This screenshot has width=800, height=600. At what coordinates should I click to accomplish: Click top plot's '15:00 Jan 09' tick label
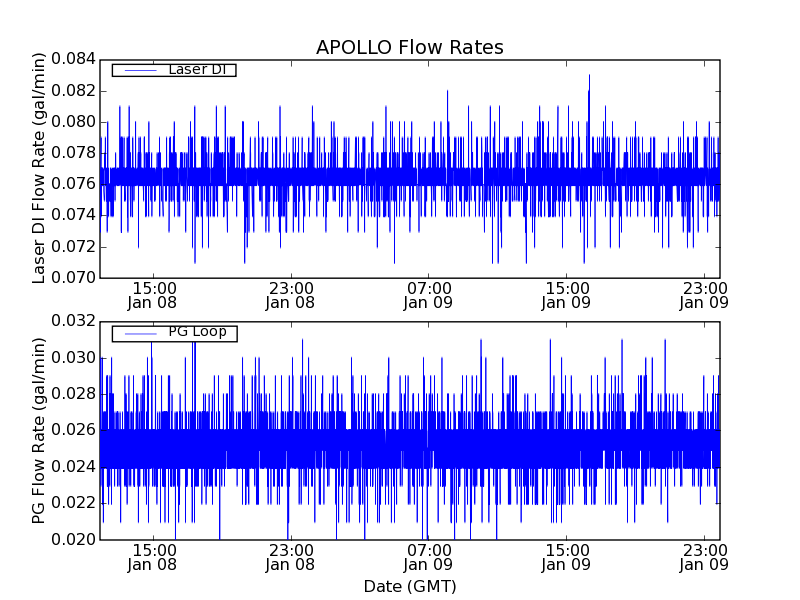566,295
